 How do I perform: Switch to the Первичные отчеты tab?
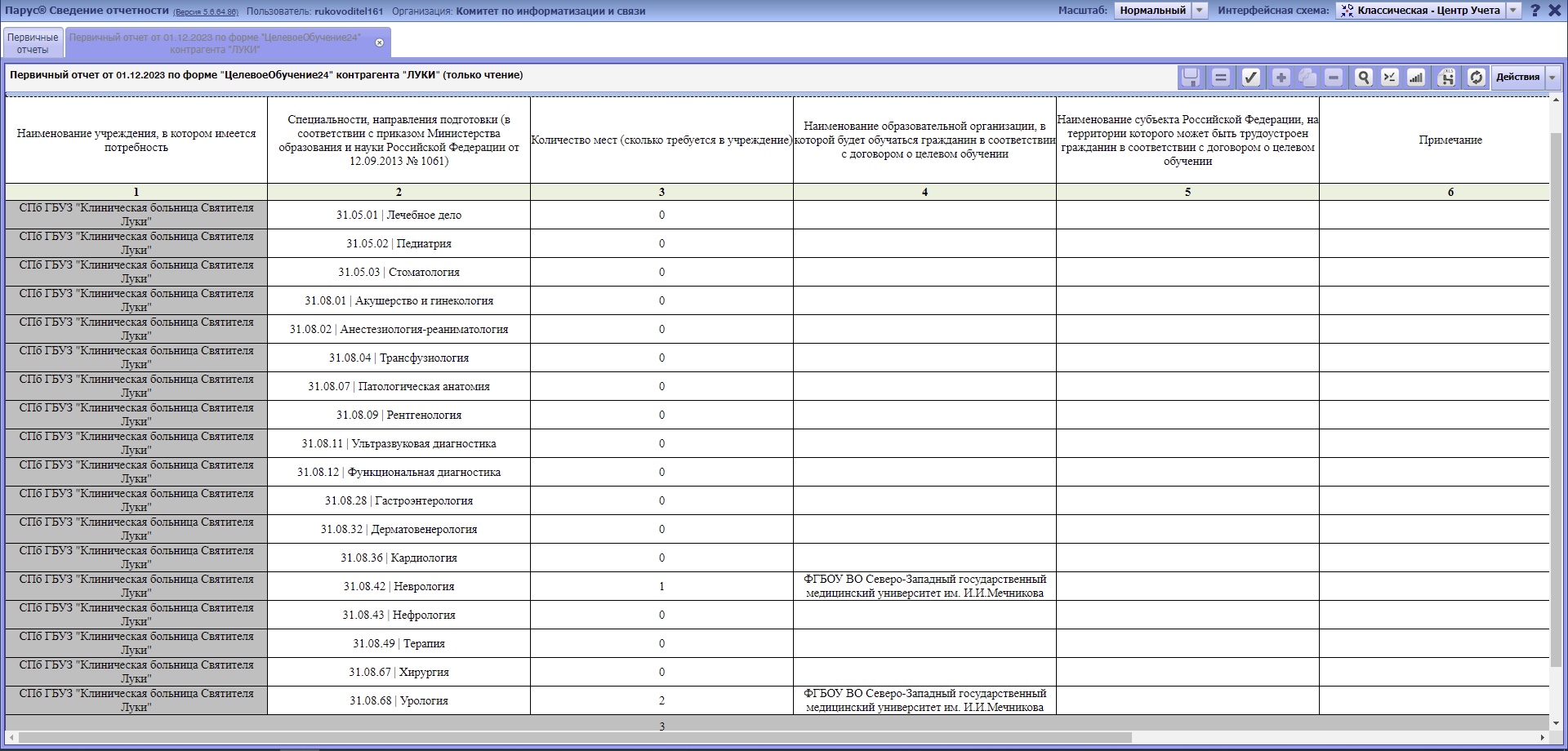(x=33, y=43)
